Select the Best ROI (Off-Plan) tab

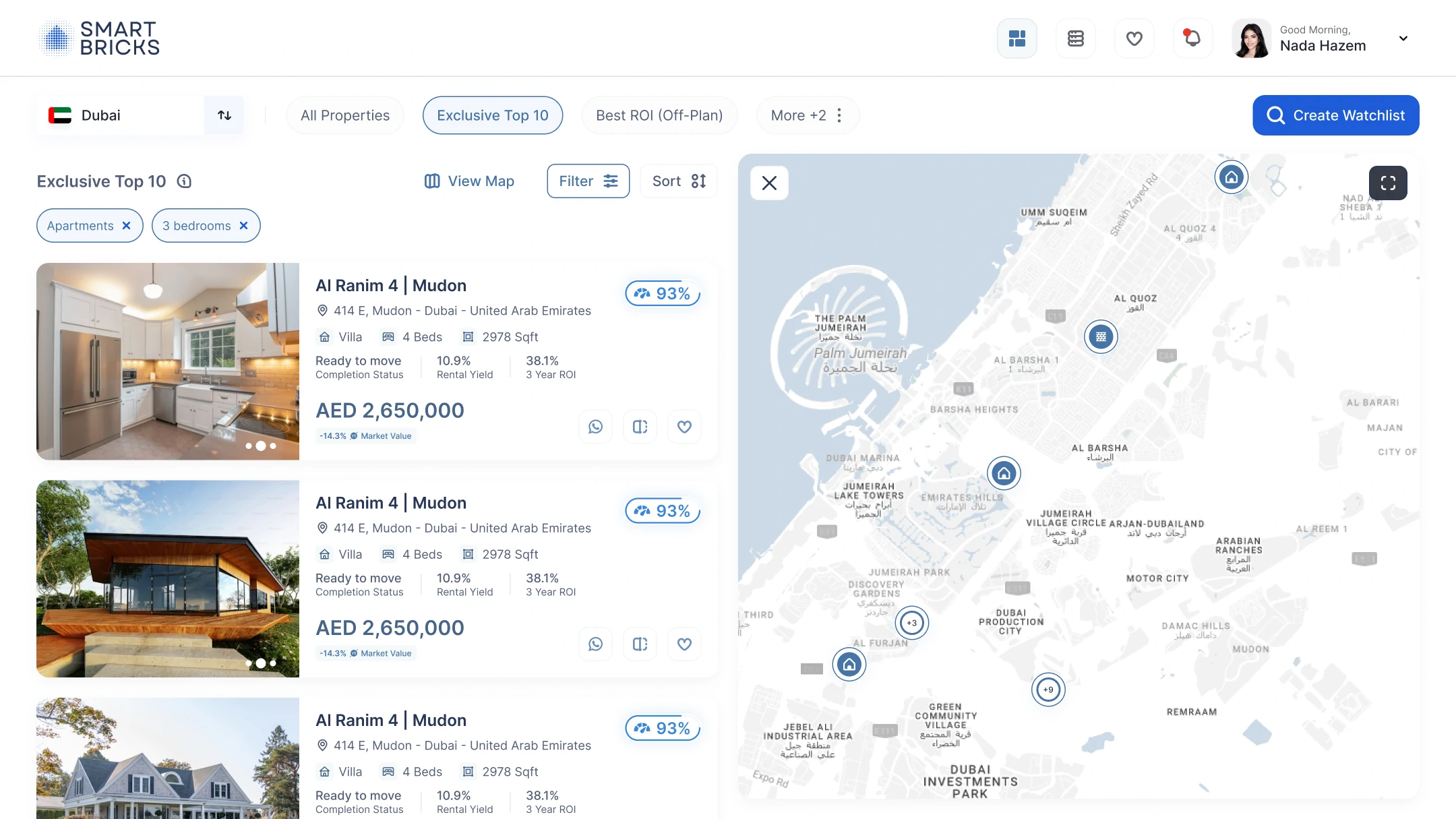(x=659, y=115)
